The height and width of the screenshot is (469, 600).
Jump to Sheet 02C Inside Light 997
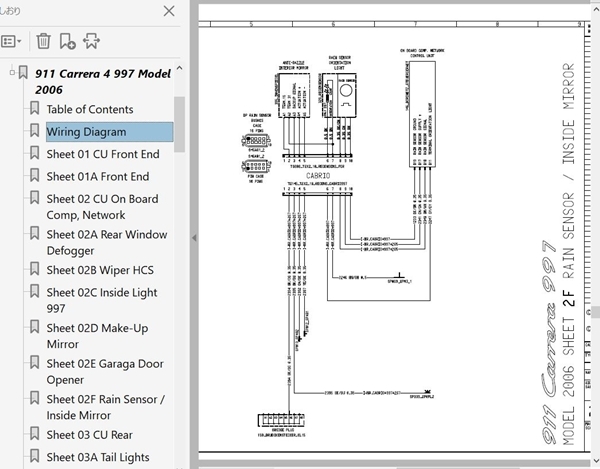coord(102,300)
